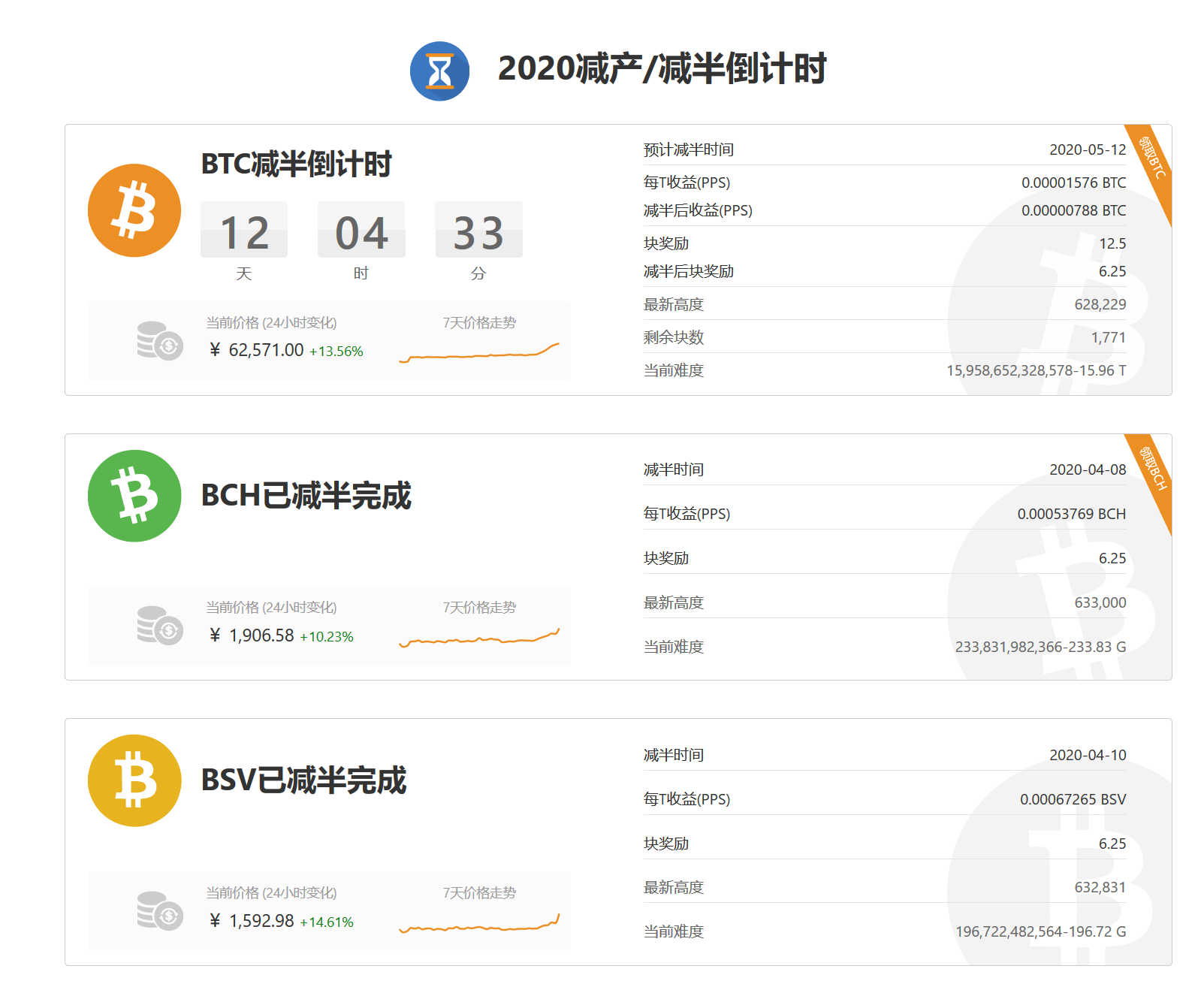Open the BCH 7-day price trend chart
This screenshot has width=1204, height=981.
pyautogui.click(x=479, y=638)
